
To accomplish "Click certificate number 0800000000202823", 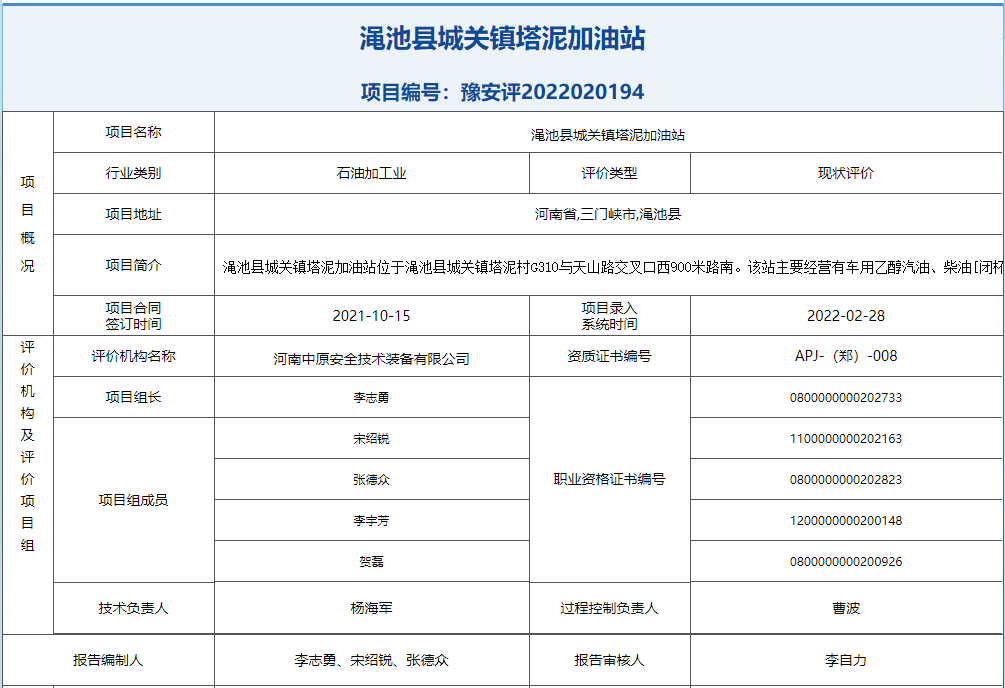I will click(845, 480).
